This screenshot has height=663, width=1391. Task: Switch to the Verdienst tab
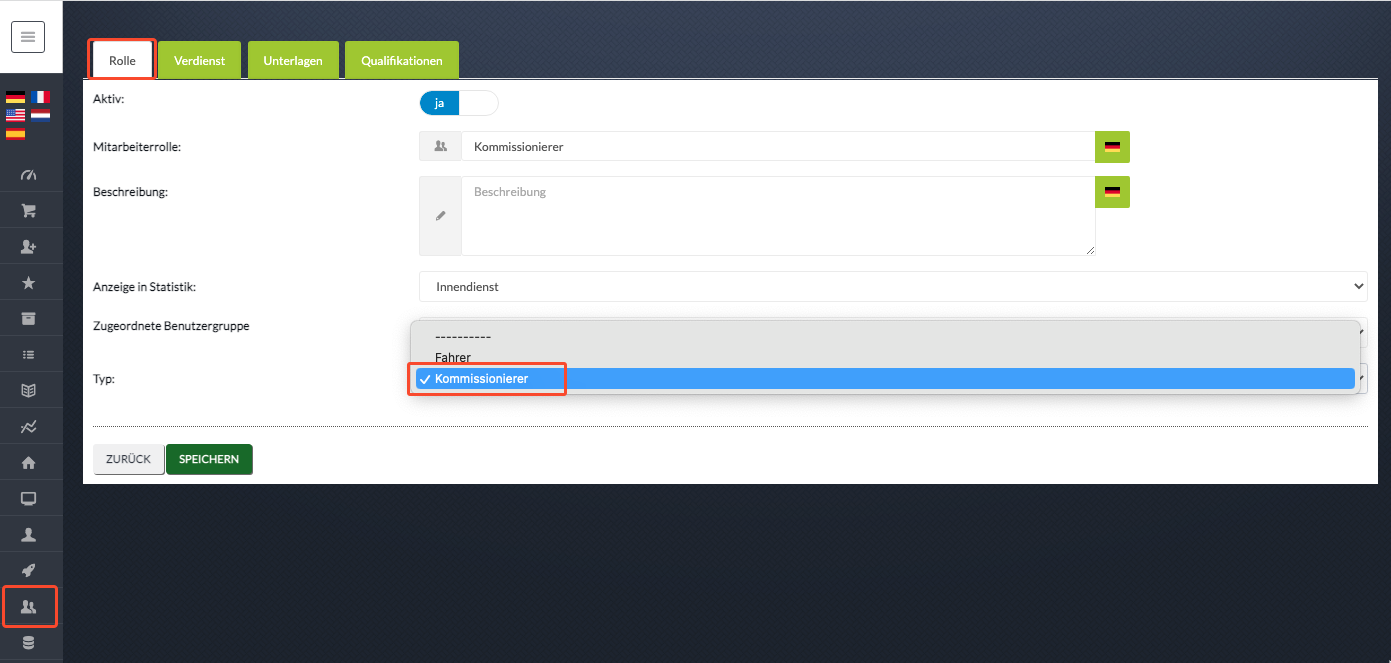(x=199, y=61)
